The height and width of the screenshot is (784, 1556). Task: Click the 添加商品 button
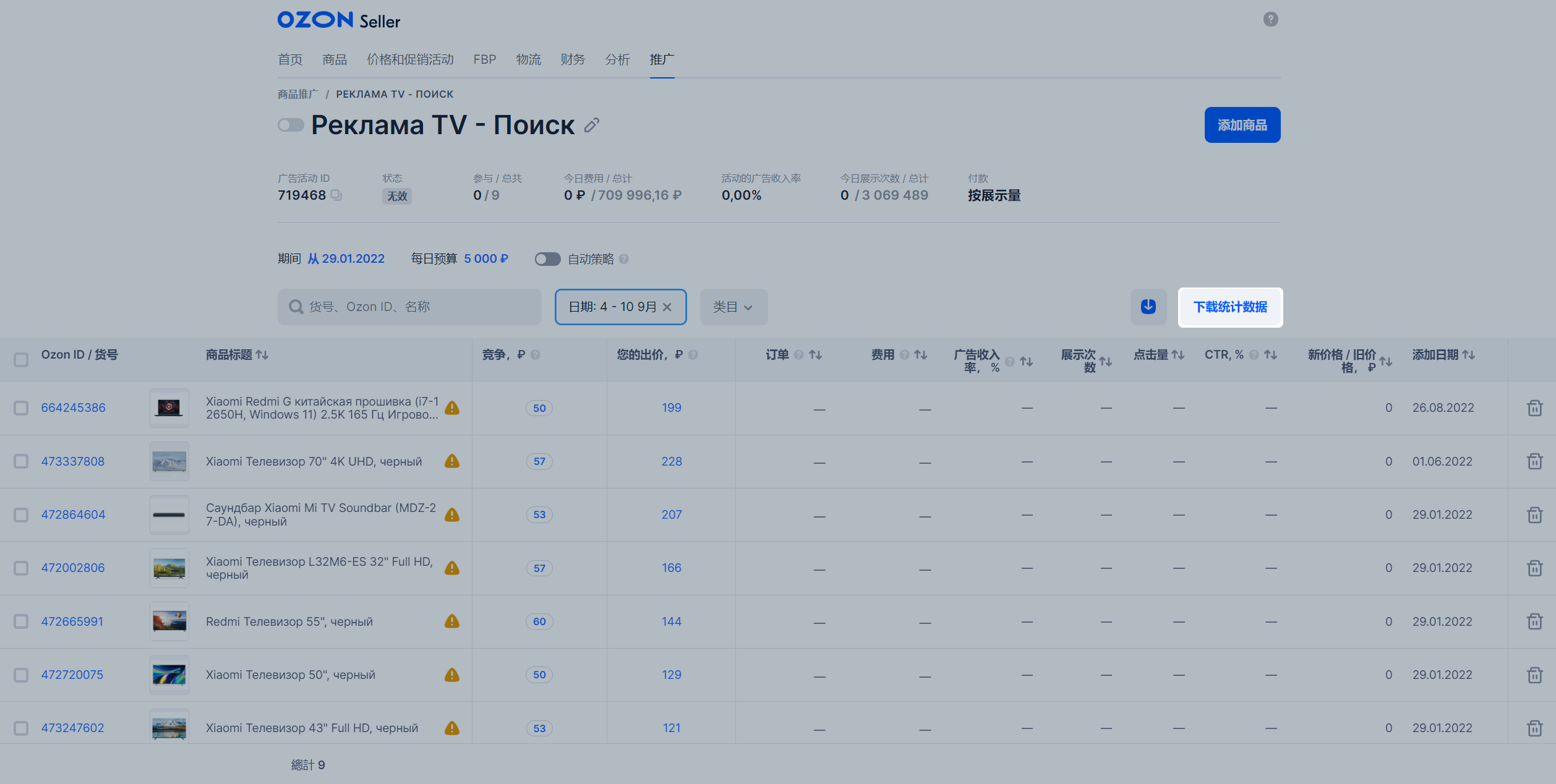coord(1242,125)
